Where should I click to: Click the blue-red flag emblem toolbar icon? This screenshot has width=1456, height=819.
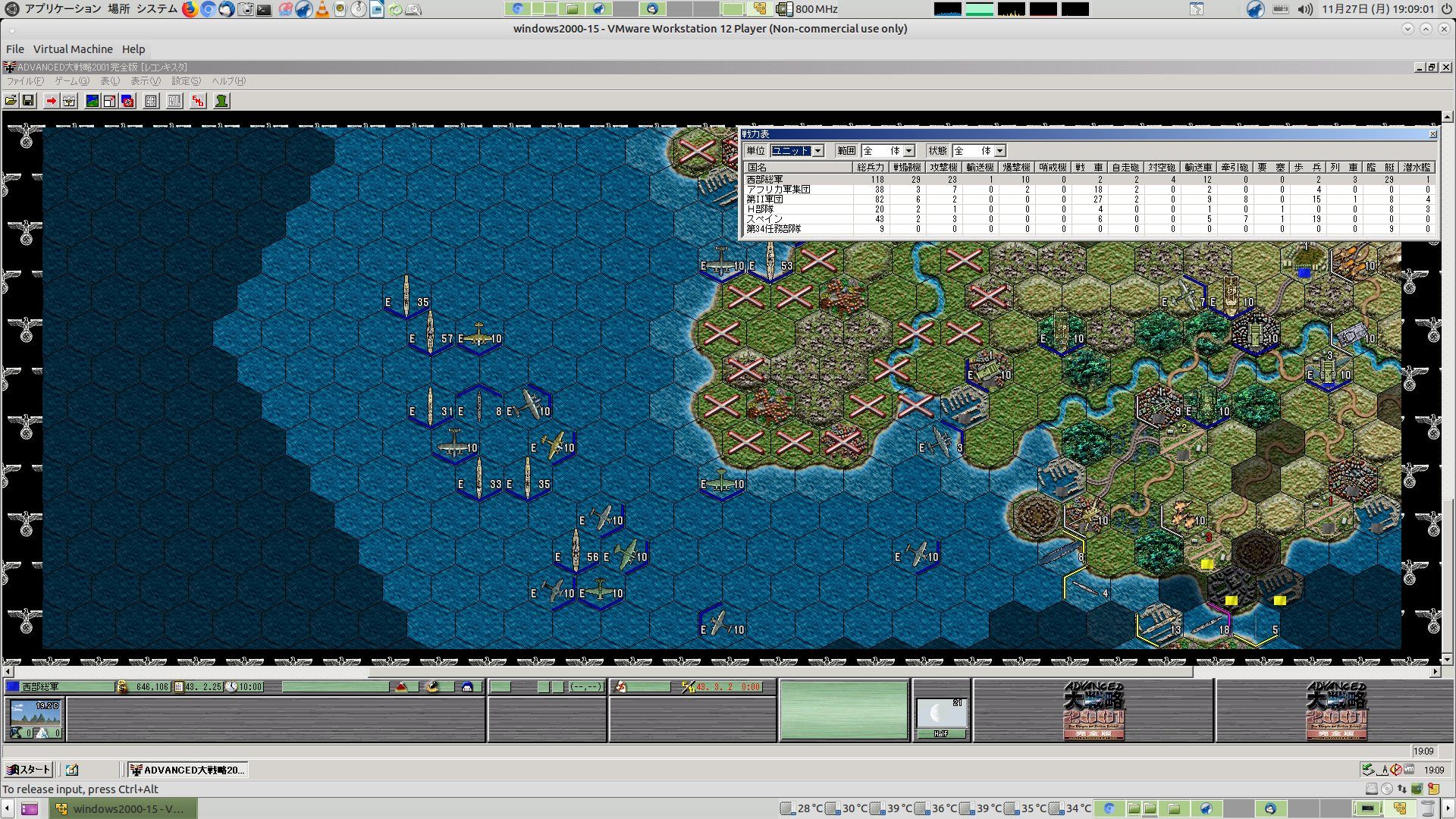pos(128,101)
